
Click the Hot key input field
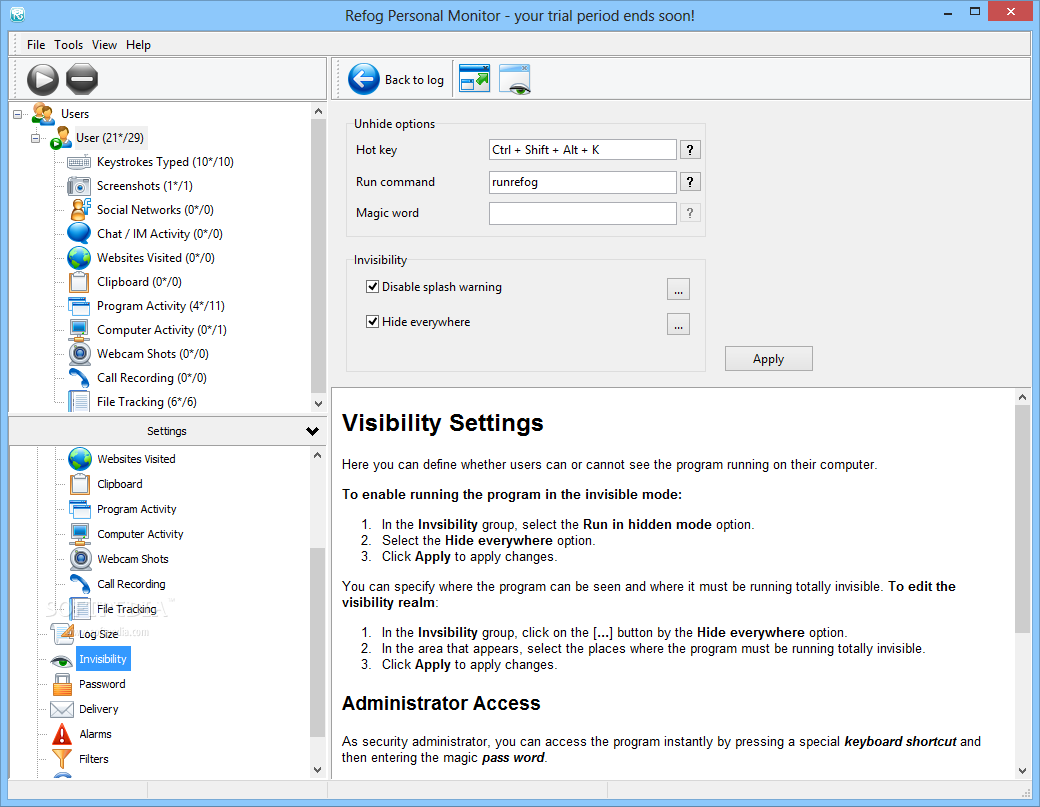[582, 150]
